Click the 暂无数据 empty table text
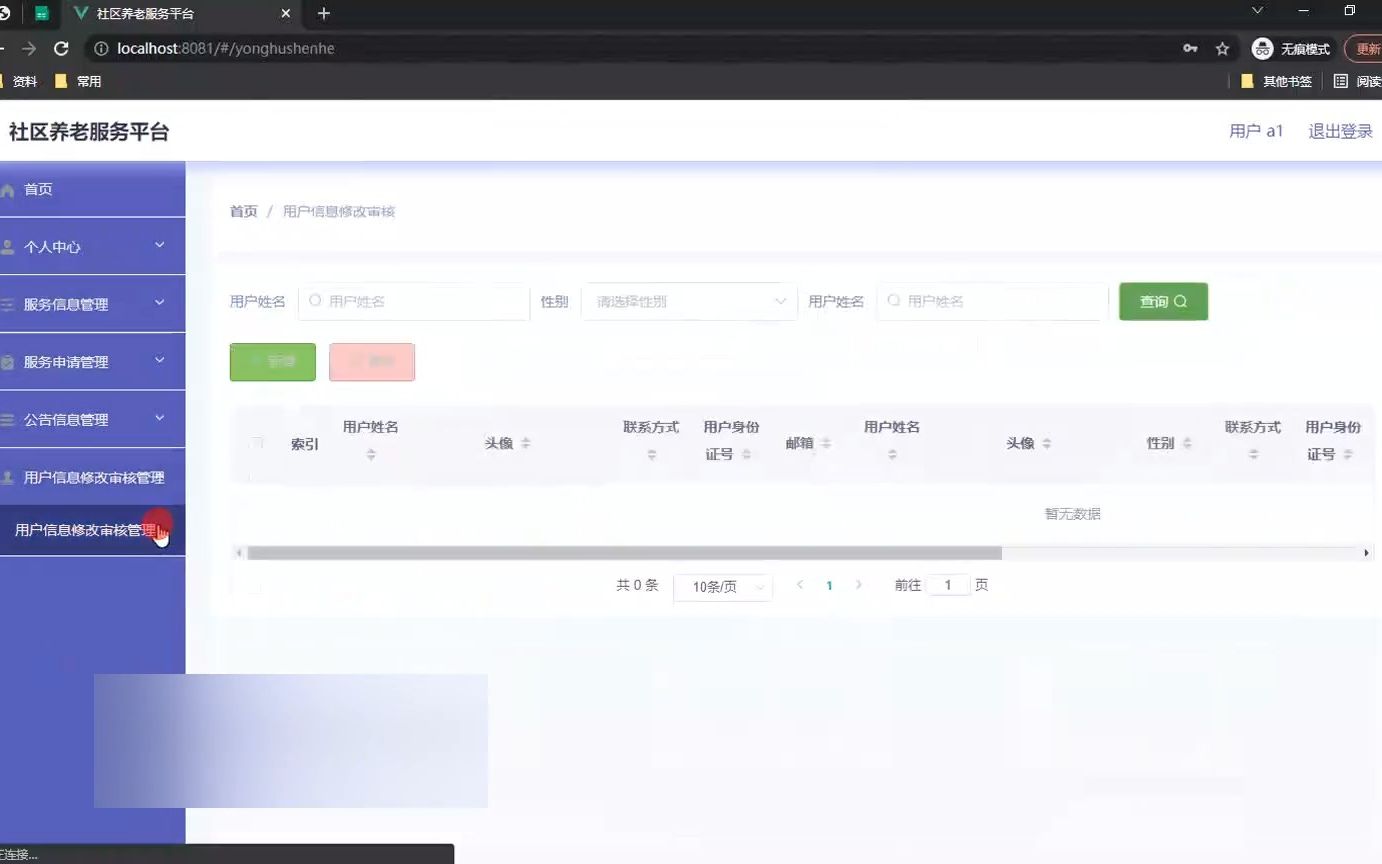1382x864 pixels. tap(1073, 514)
